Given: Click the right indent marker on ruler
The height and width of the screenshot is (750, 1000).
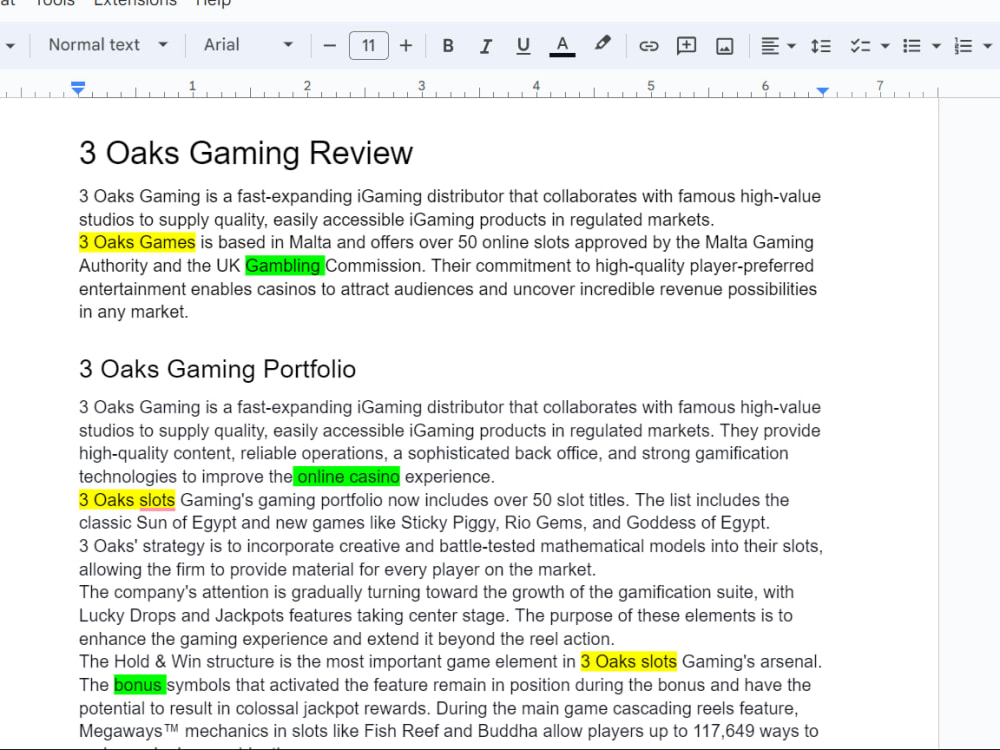Looking at the screenshot, I should (x=823, y=92).
